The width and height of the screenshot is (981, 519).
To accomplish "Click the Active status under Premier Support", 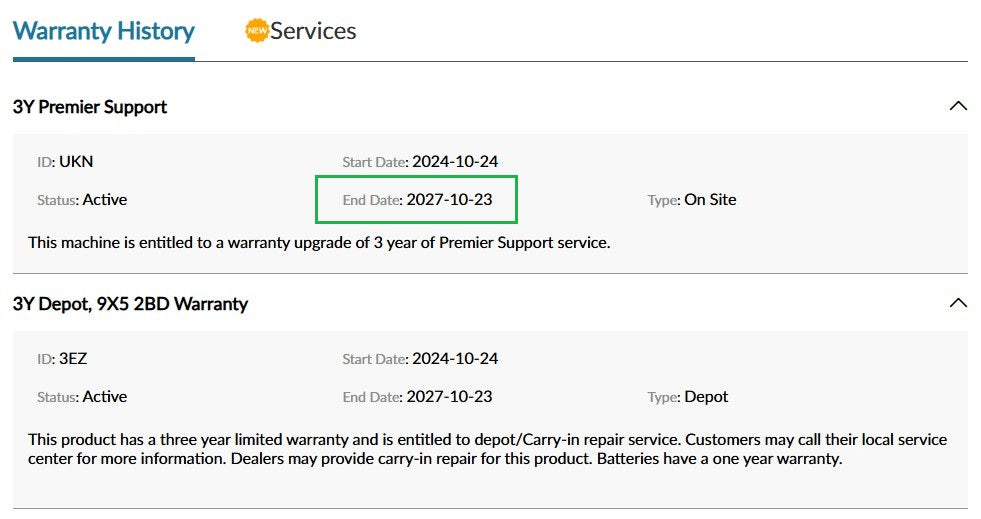I will point(104,200).
